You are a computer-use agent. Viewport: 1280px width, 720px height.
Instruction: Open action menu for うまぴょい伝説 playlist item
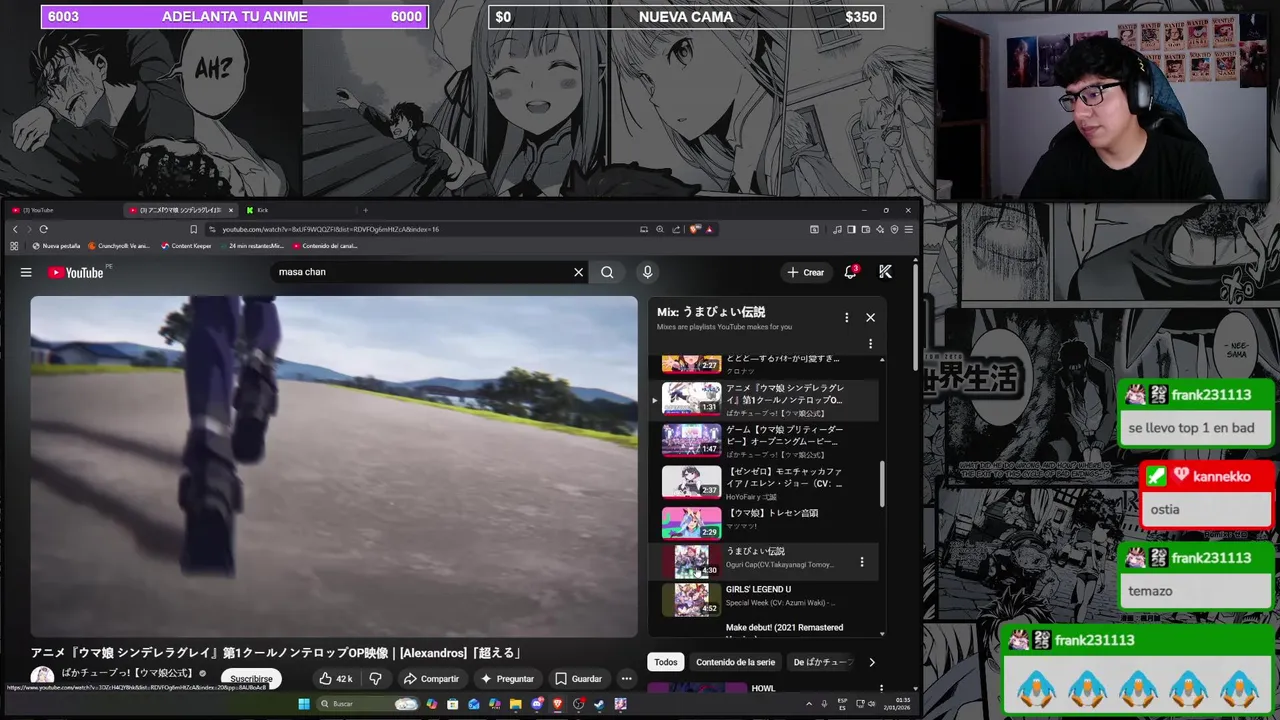tap(862, 562)
